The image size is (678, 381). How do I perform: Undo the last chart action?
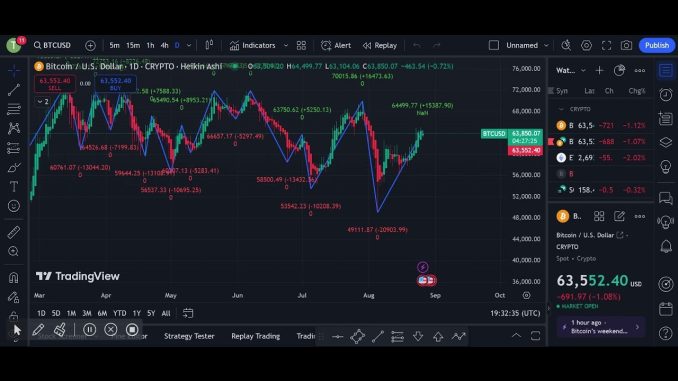(417, 45)
